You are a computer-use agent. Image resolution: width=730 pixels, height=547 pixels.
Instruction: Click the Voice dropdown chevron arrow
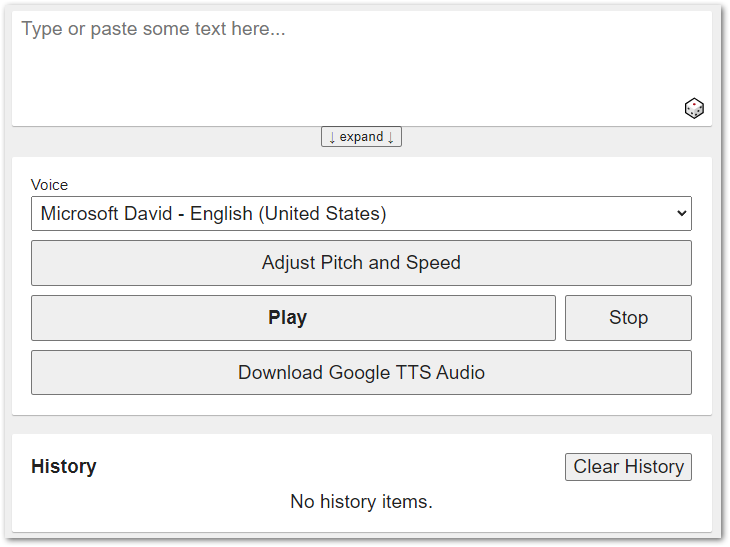coord(682,213)
